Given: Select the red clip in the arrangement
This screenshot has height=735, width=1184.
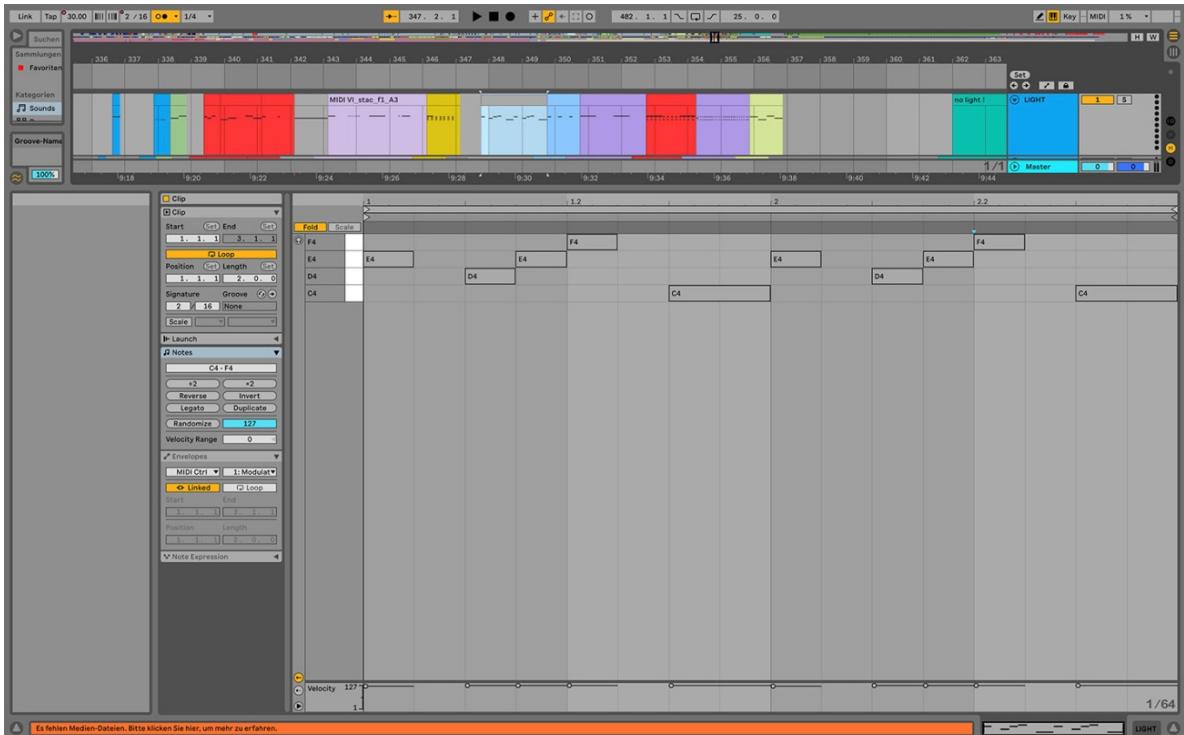Looking at the screenshot, I should pyautogui.click(x=248, y=124).
